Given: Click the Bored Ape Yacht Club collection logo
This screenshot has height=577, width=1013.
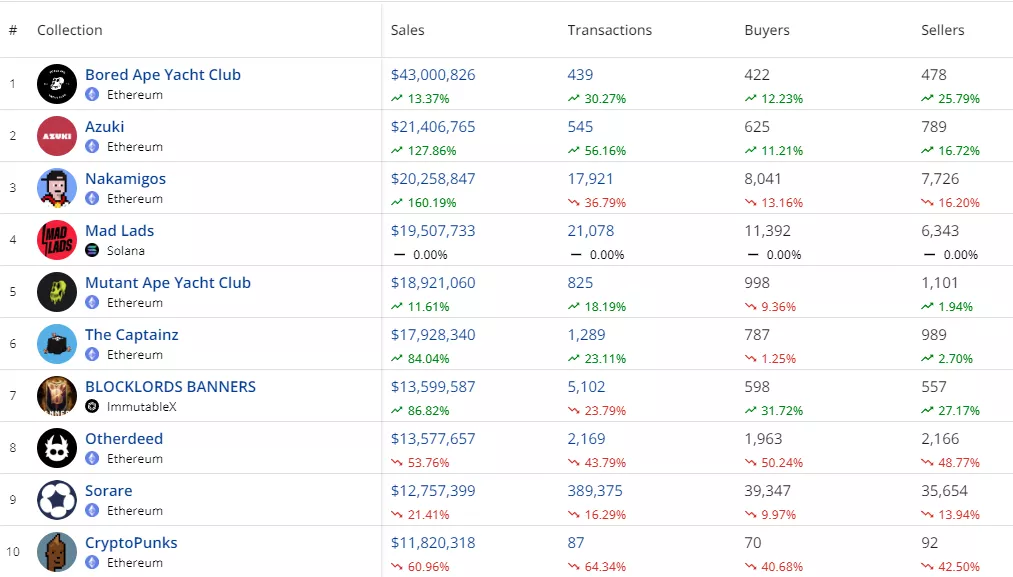Looking at the screenshot, I should click(57, 84).
